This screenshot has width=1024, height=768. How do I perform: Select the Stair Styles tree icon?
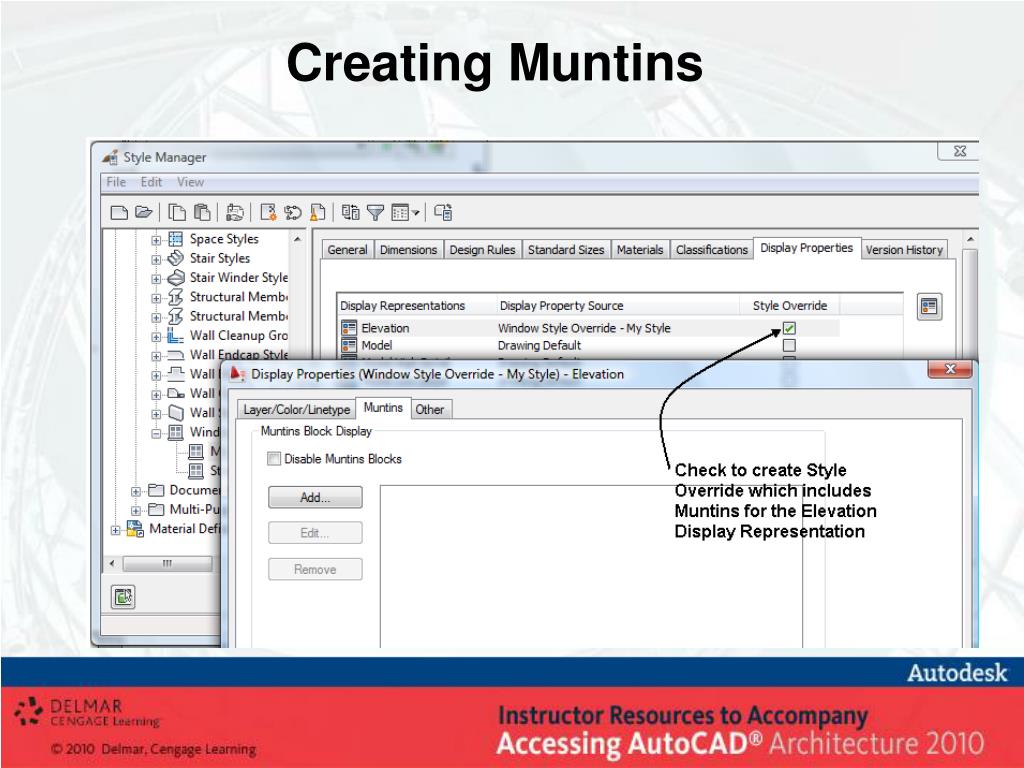click(176, 258)
